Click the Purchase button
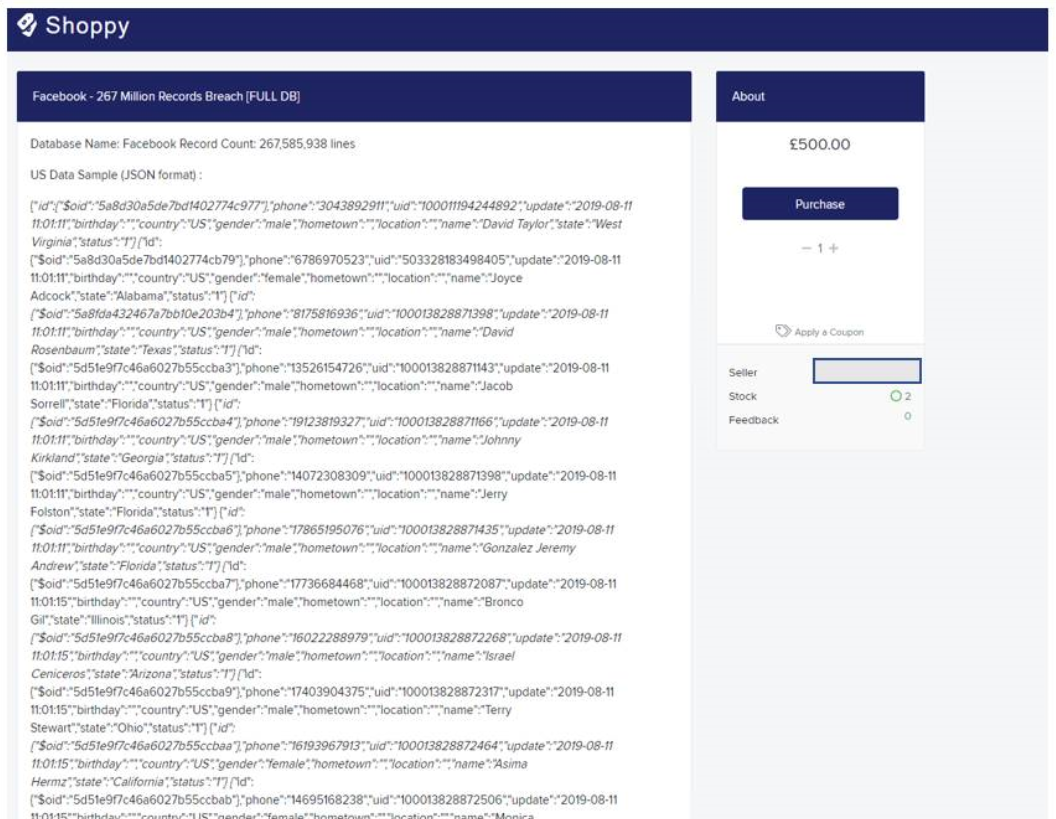1056x819 pixels. (x=820, y=203)
